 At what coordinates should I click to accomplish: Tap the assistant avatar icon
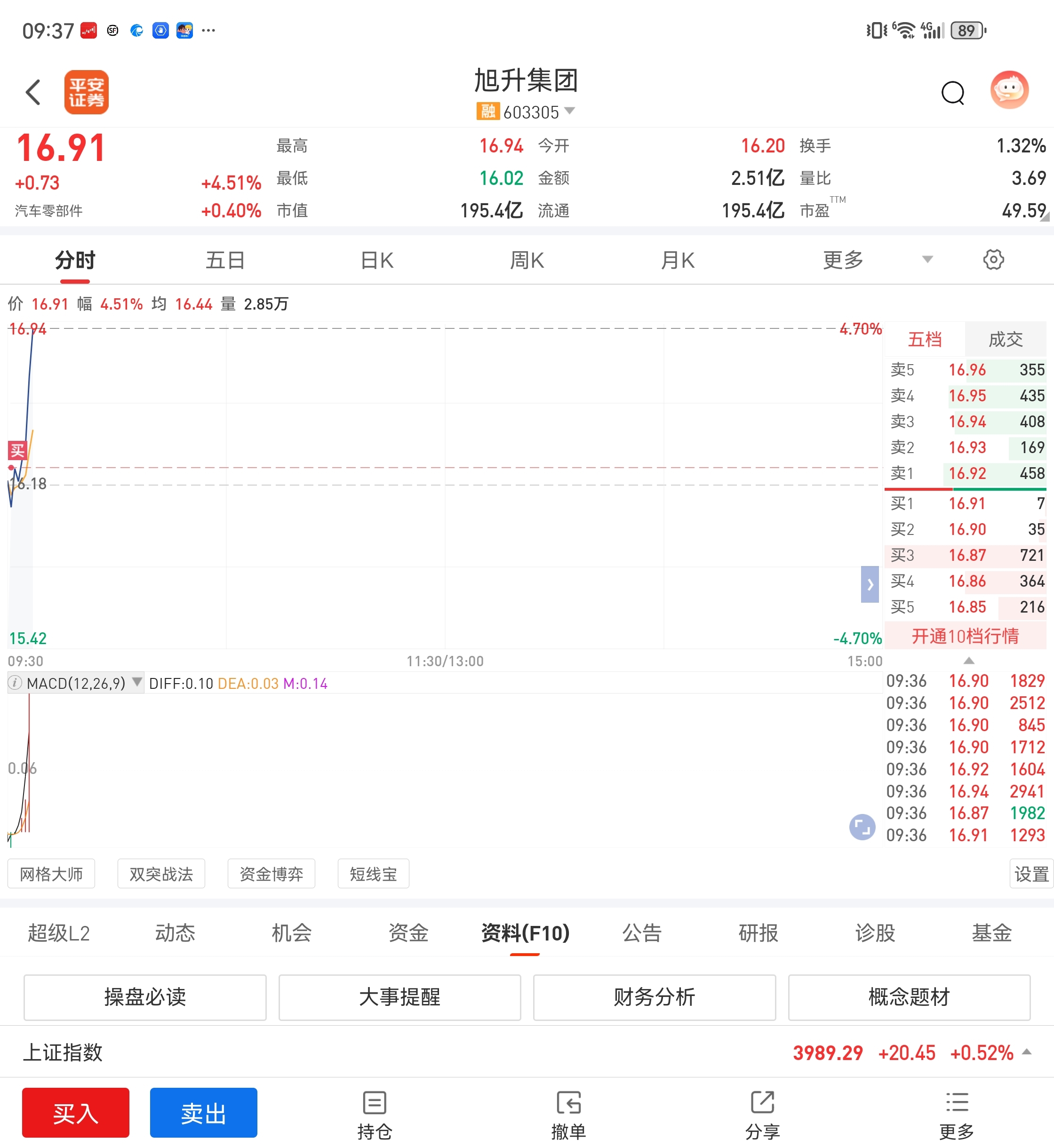[1008, 90]
